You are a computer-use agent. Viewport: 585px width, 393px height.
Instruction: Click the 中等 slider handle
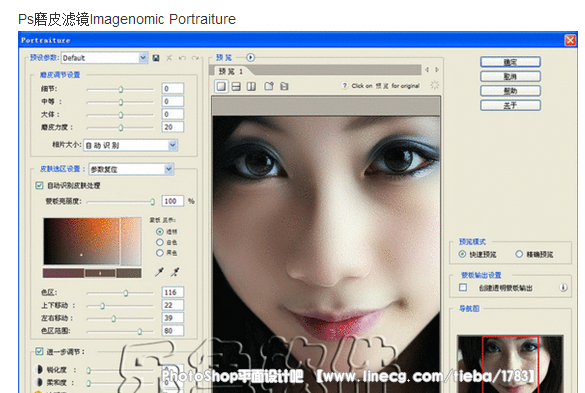pos(121,102)
